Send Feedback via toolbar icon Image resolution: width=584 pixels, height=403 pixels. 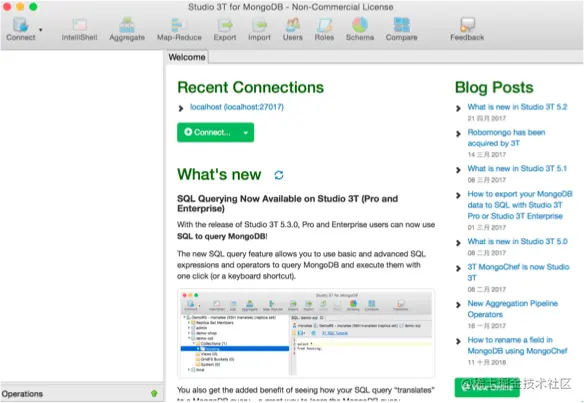(x=467, y=29)
